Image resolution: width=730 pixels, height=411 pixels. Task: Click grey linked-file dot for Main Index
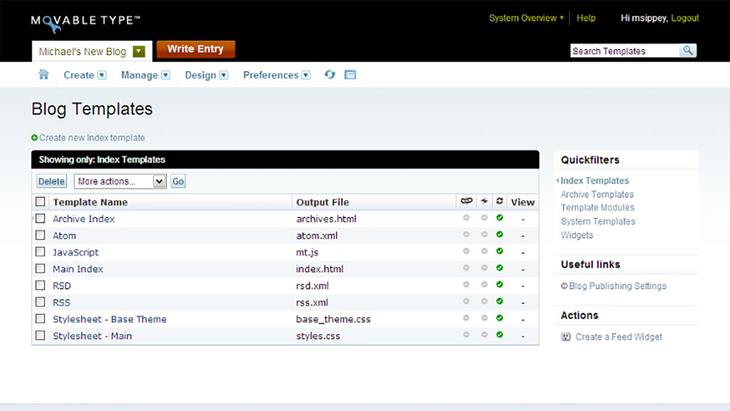click(x=466, y=268)
